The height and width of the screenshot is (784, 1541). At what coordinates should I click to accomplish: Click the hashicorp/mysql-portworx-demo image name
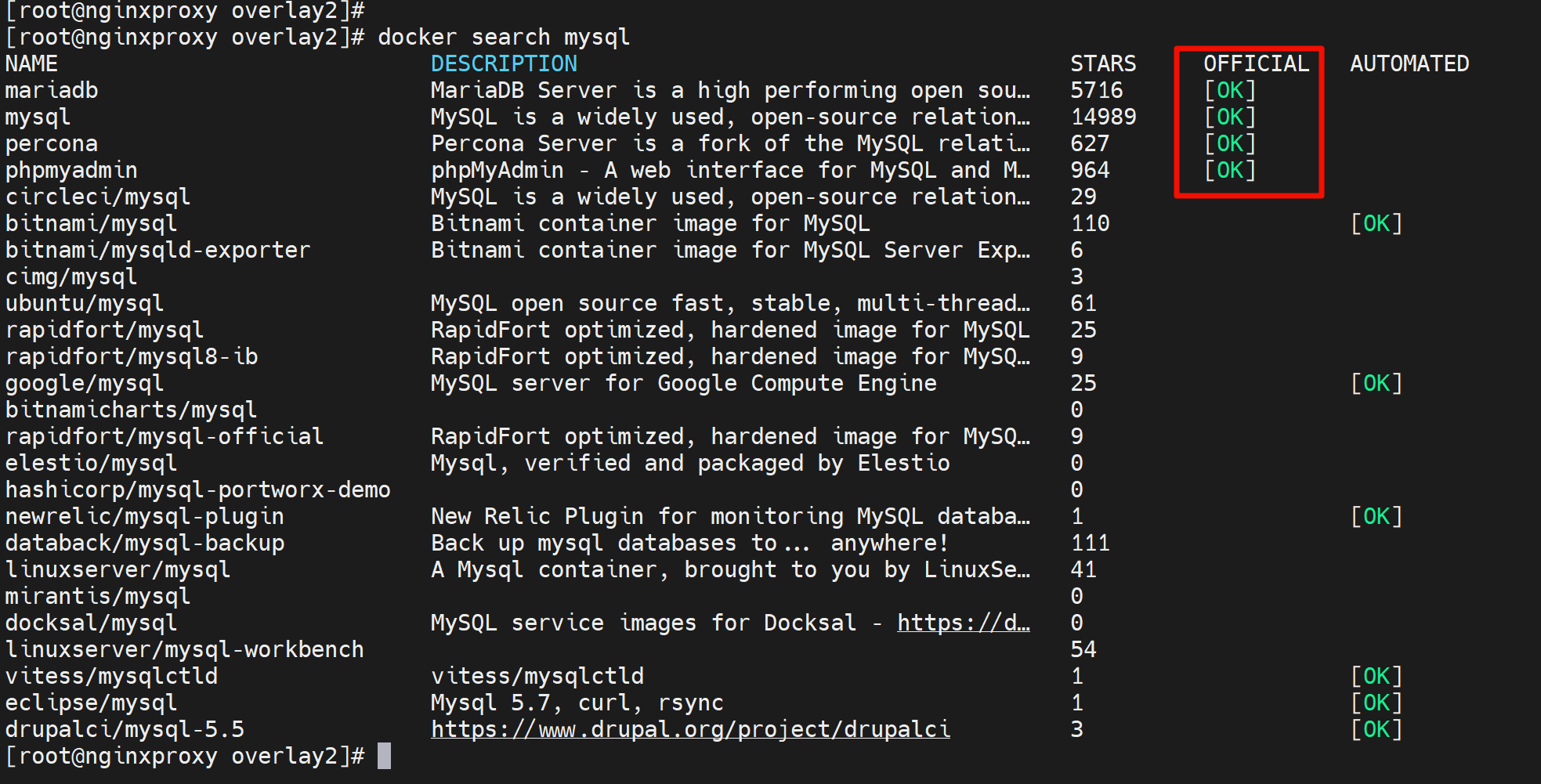click(197, 490)
